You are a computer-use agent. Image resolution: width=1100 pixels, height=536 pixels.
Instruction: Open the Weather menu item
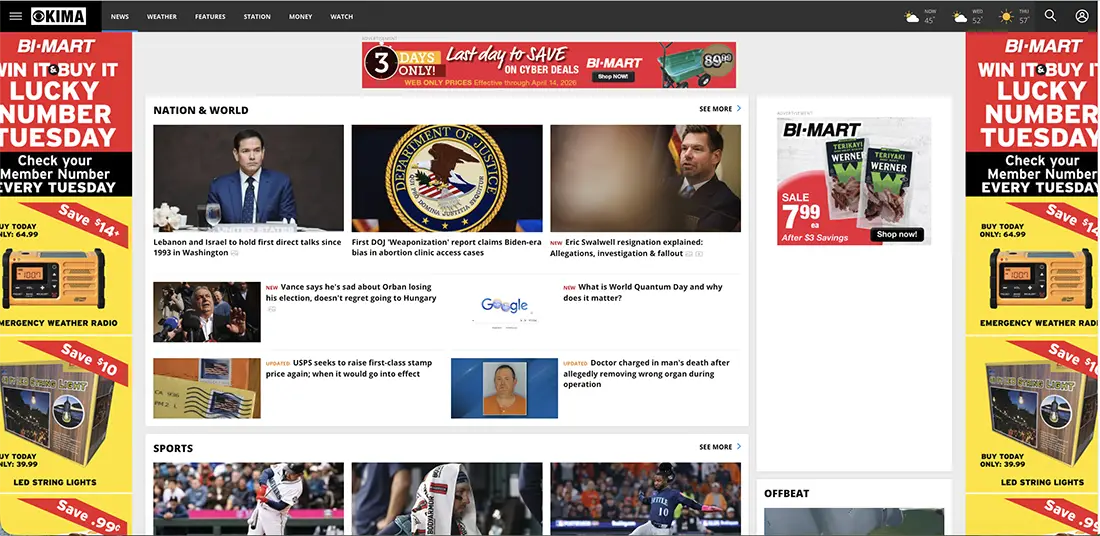pyautogui.click(x=161, y=17)
